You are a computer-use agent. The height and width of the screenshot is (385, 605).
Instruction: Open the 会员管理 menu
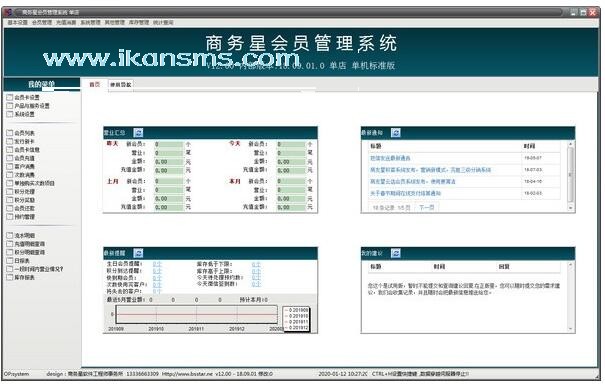[x=42, y=22]
